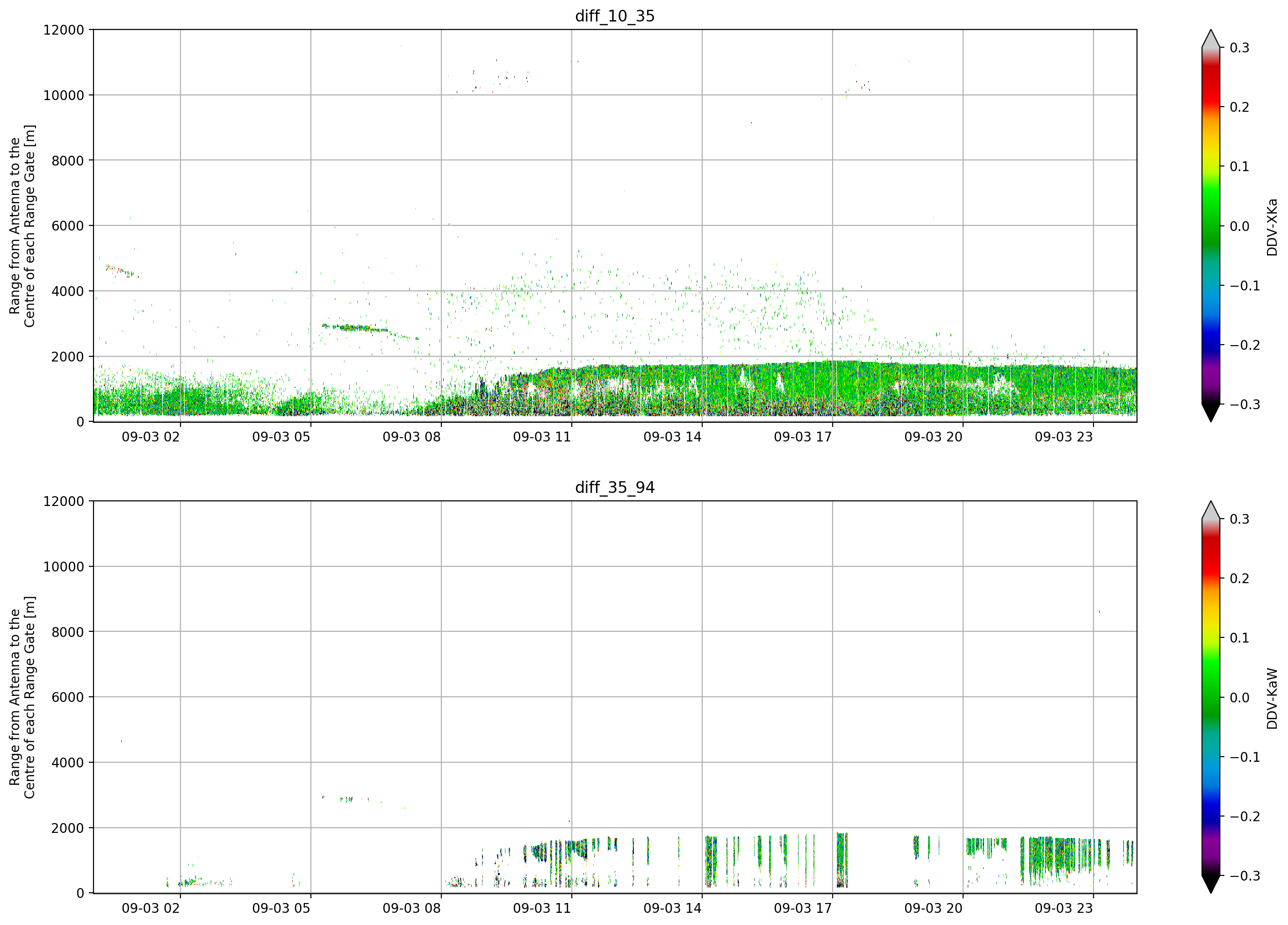Click the 2000 y-tick in diff_10_35 plot

pos(68,357)
